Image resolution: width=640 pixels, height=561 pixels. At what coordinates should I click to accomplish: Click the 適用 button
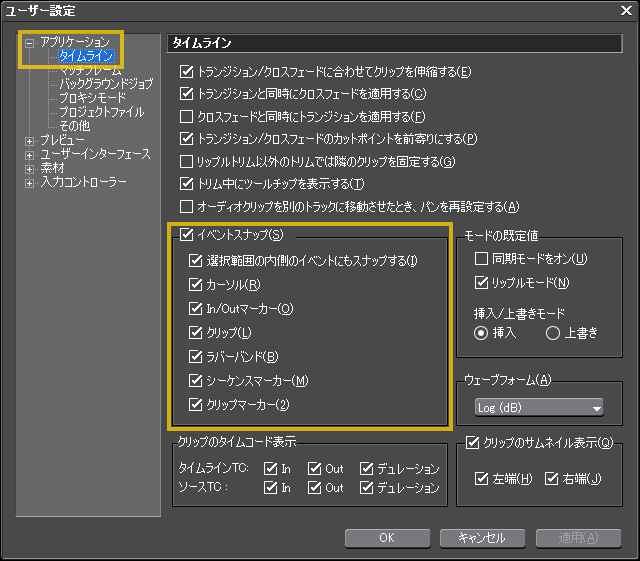coord(578,538)
